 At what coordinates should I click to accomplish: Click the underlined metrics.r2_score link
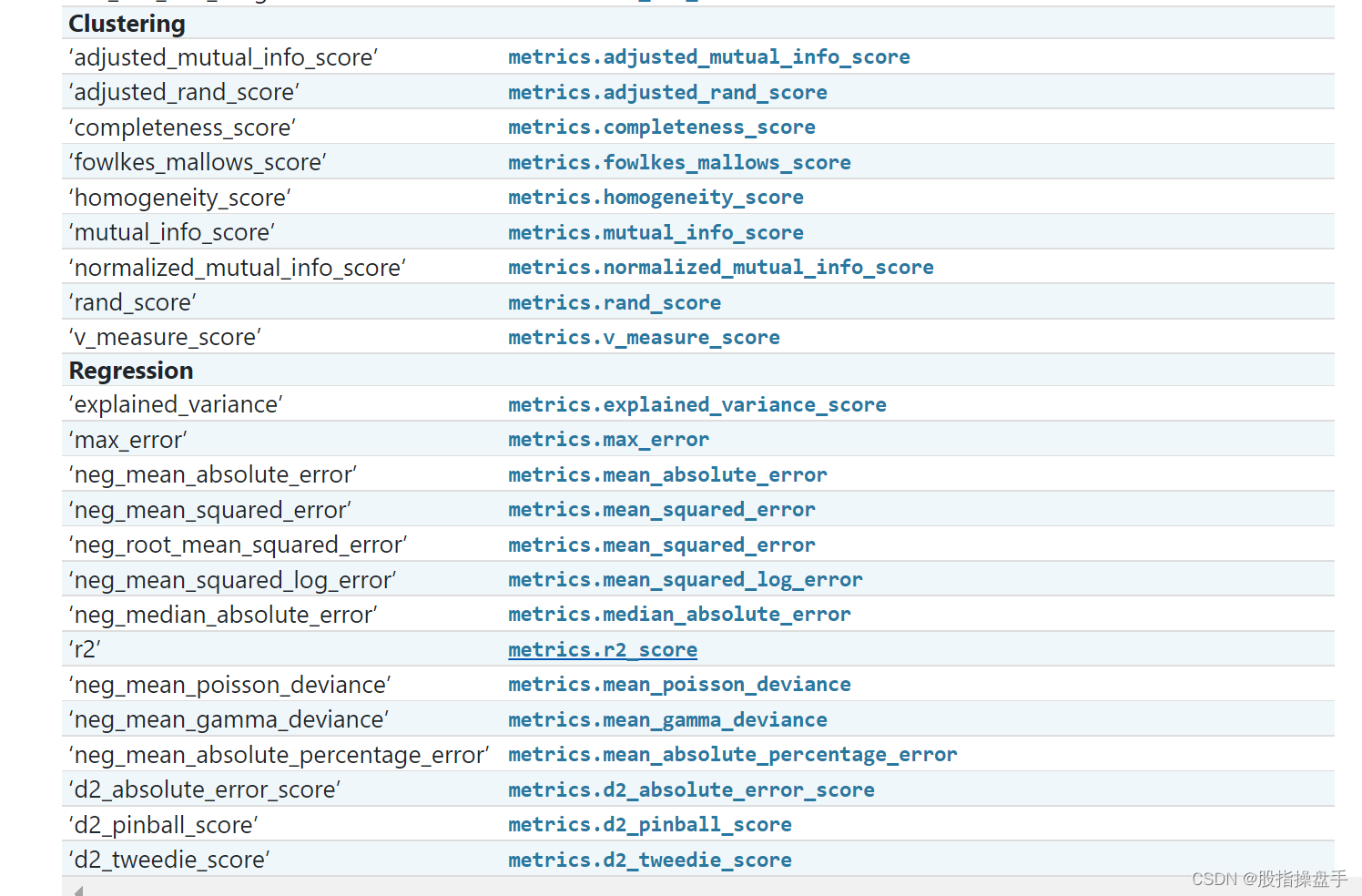(x=603, y=649)
